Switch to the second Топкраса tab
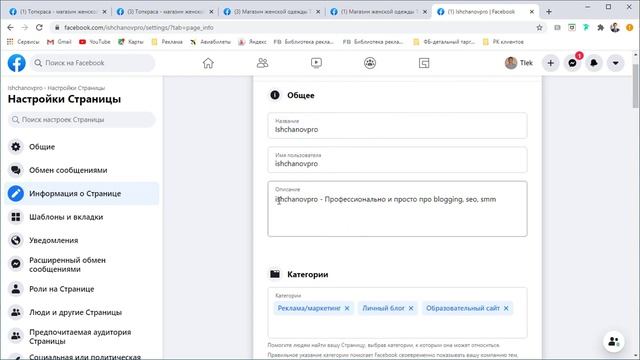The height and width of the screenshot is (360, 640). coord(165,12)
